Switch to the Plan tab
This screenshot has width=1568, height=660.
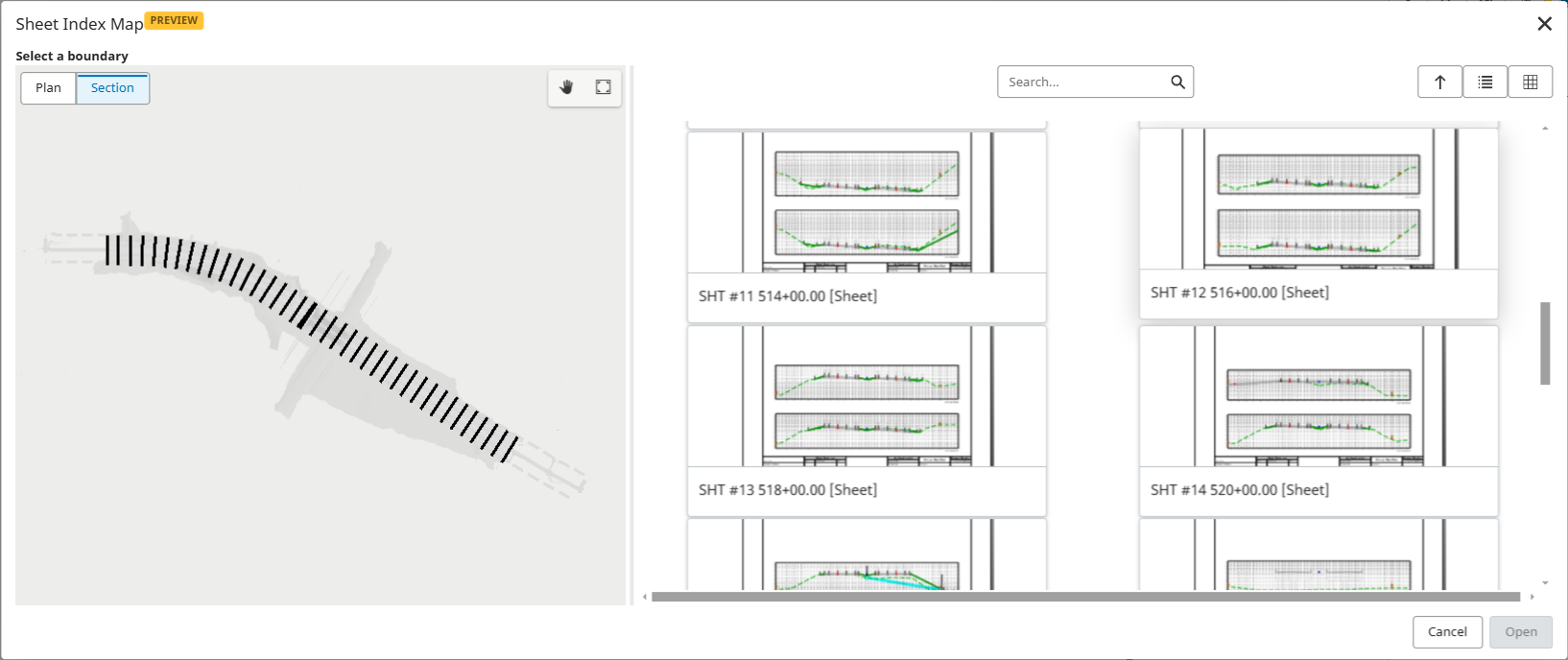tap(48, 88)
